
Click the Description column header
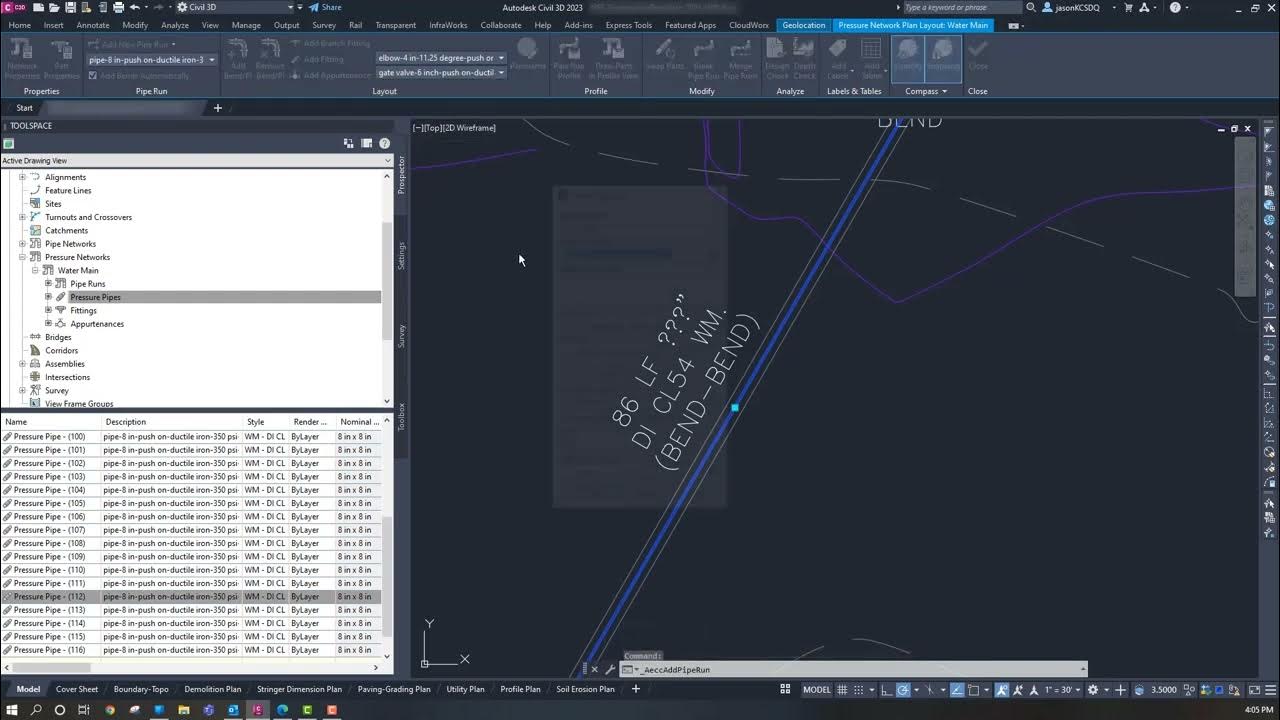point(171,422)
